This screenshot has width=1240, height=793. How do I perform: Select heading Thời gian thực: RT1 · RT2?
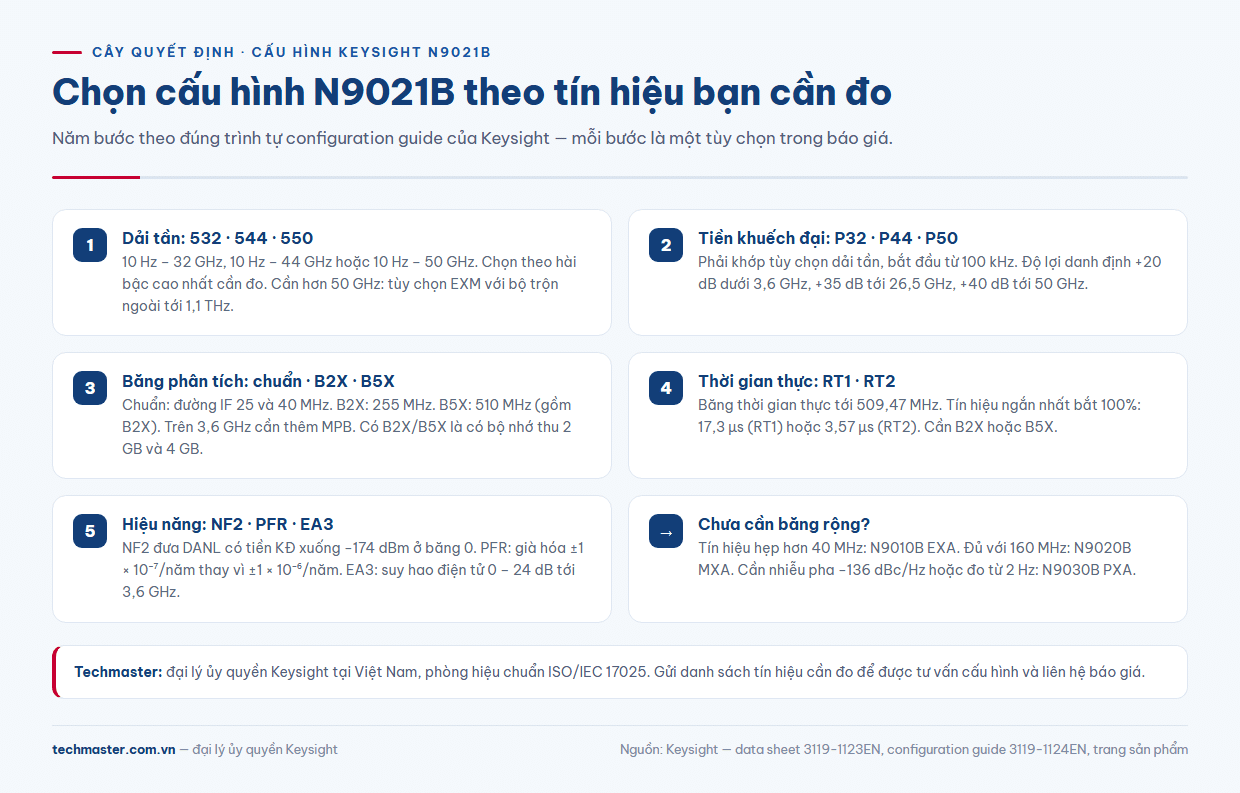(x=797, y=381)
